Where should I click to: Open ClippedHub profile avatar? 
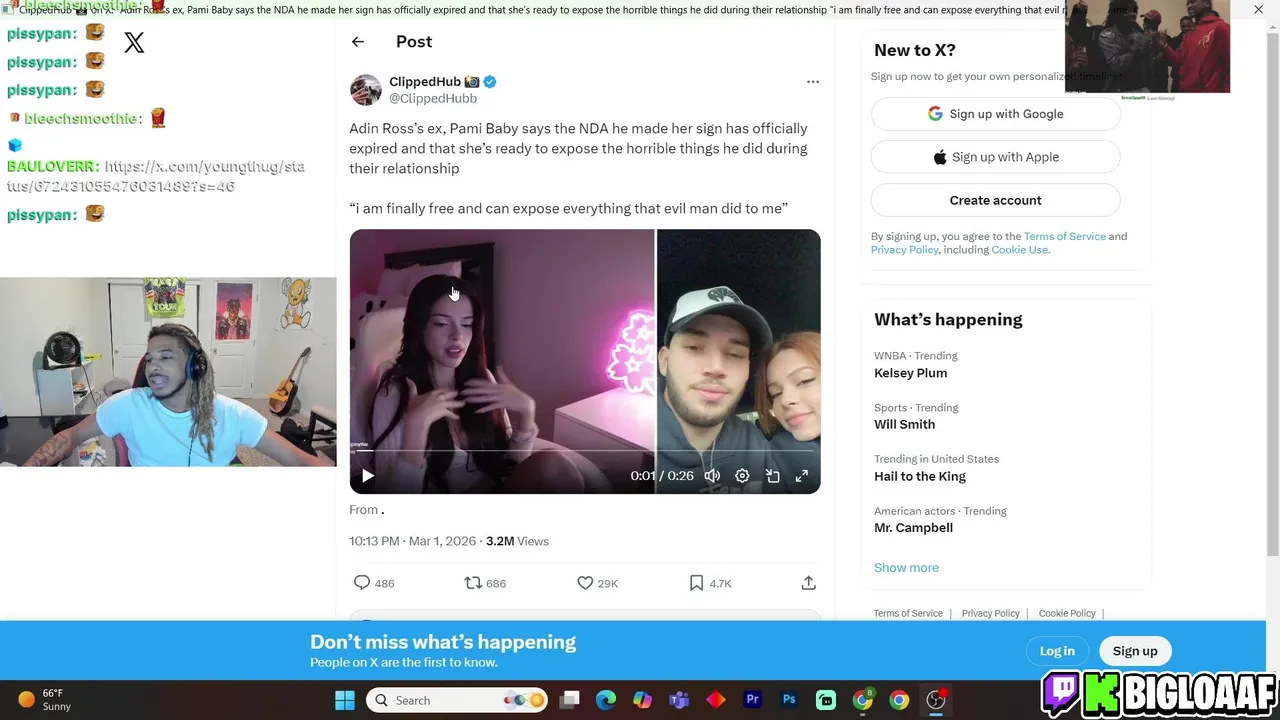tap(365, 90)
